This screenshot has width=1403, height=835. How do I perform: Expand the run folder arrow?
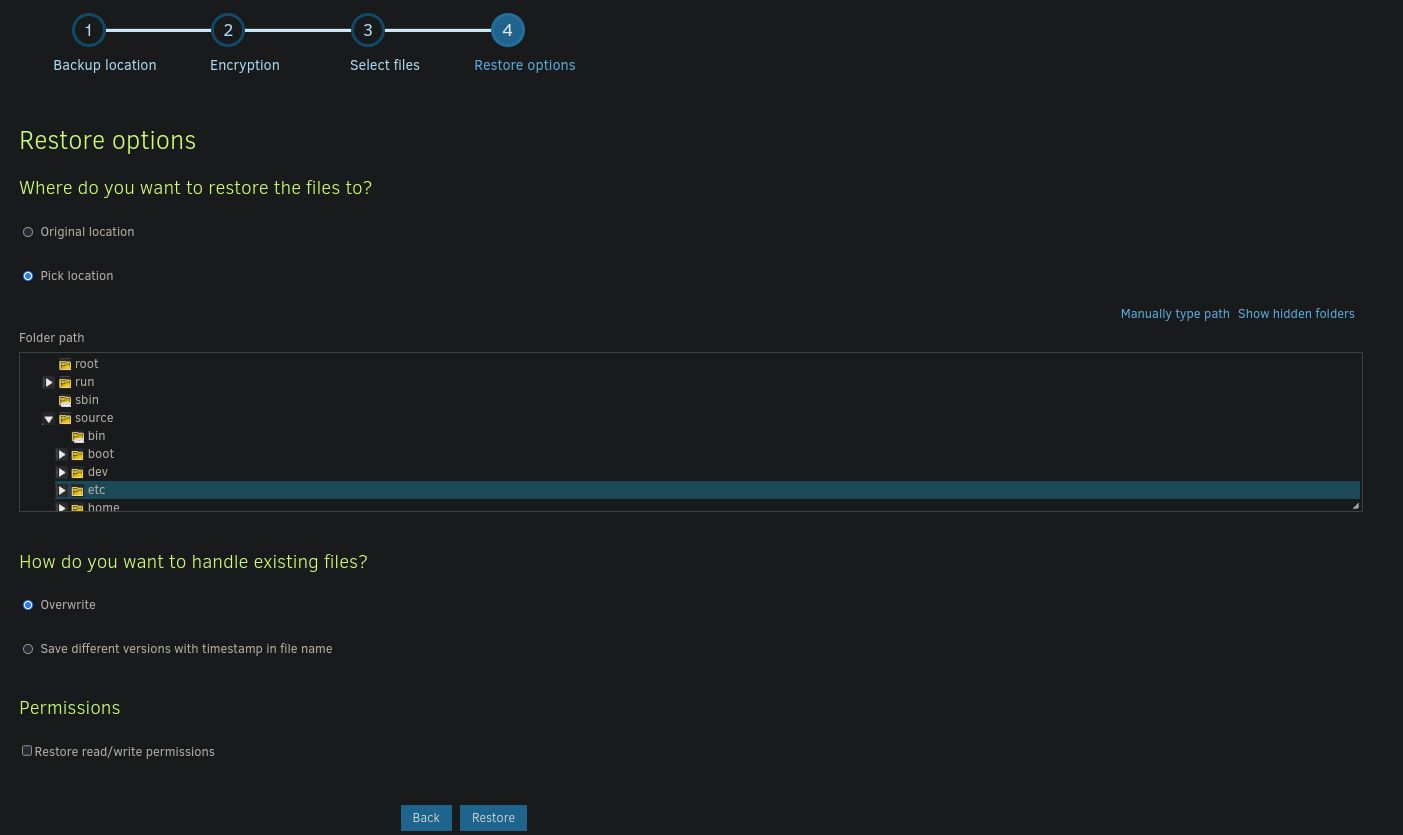coord(48,383)
